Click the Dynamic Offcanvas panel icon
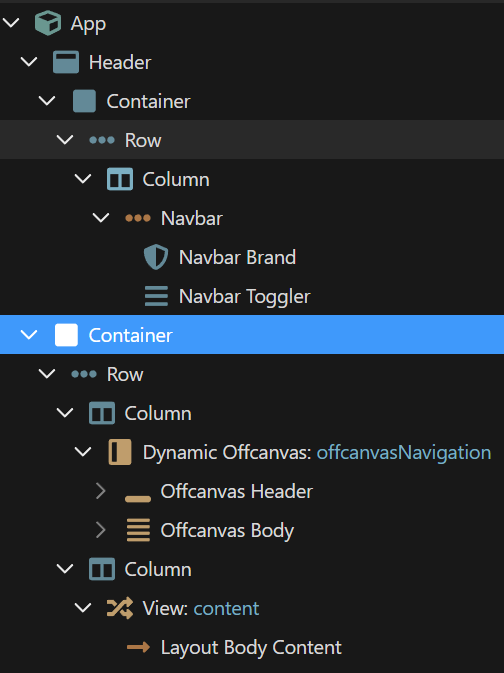Image resolution: width=504 pixels, height=673 pixels. click(x=120, y=452)
